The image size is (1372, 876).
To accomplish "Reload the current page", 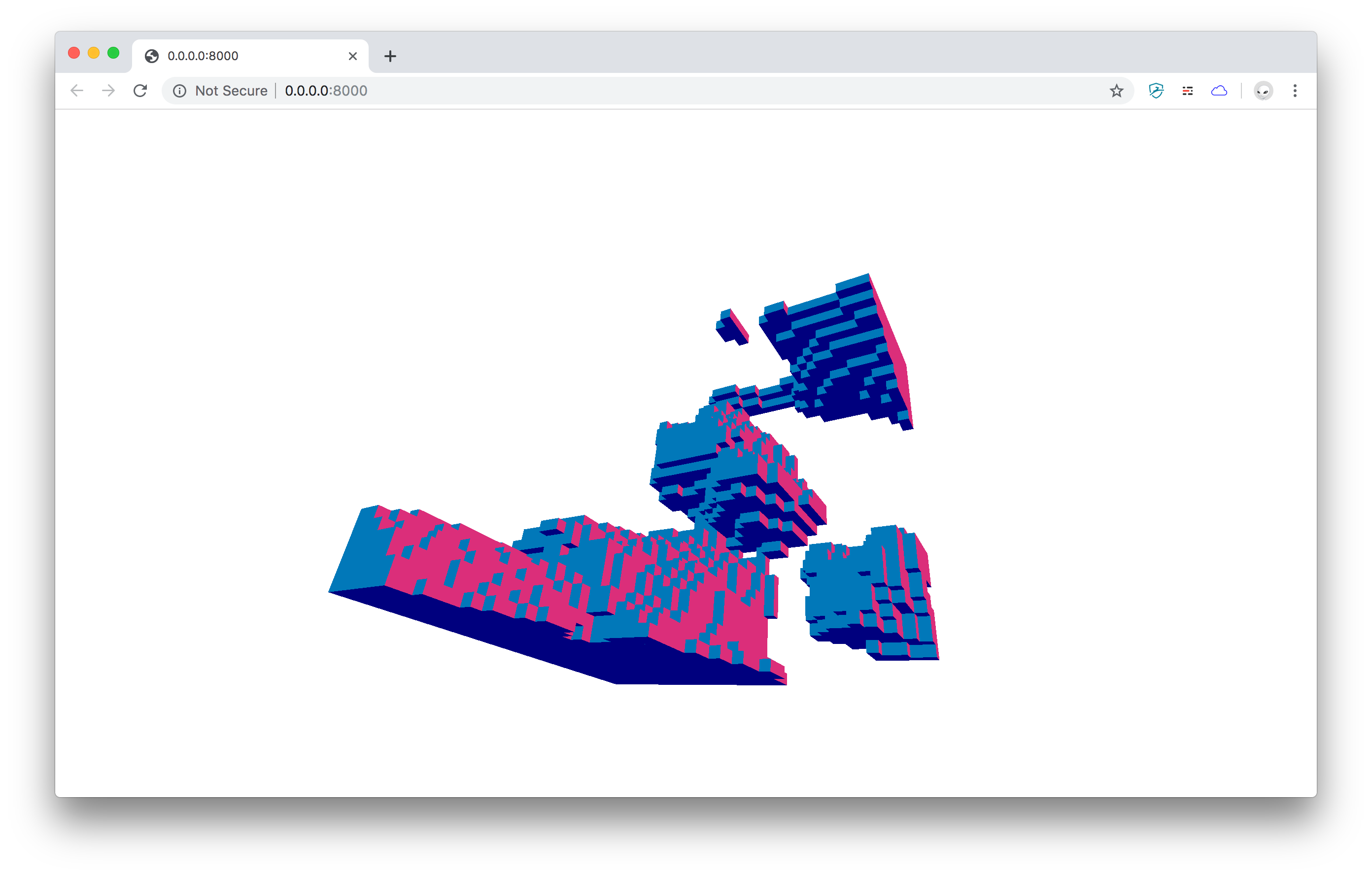I will (140, 91).
